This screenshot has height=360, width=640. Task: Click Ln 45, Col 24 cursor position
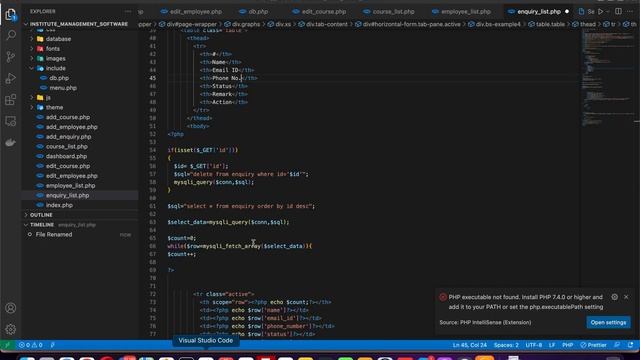(469, 345)
